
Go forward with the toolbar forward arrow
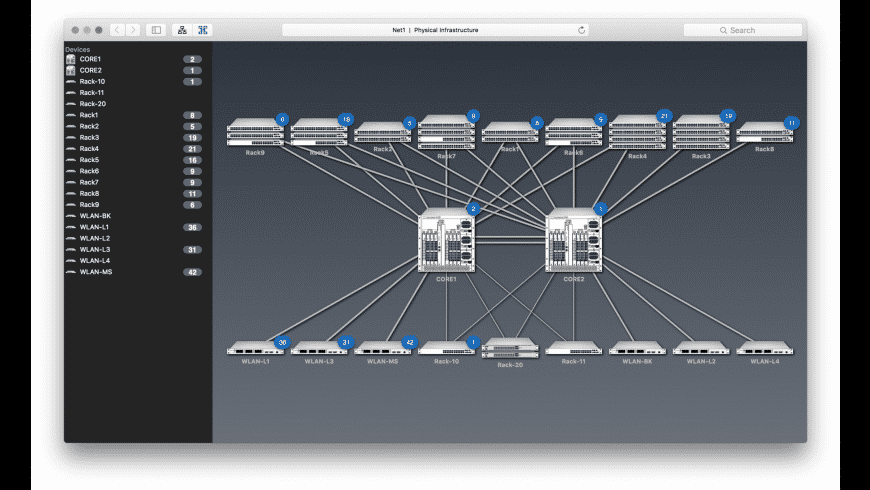point(133,30)
